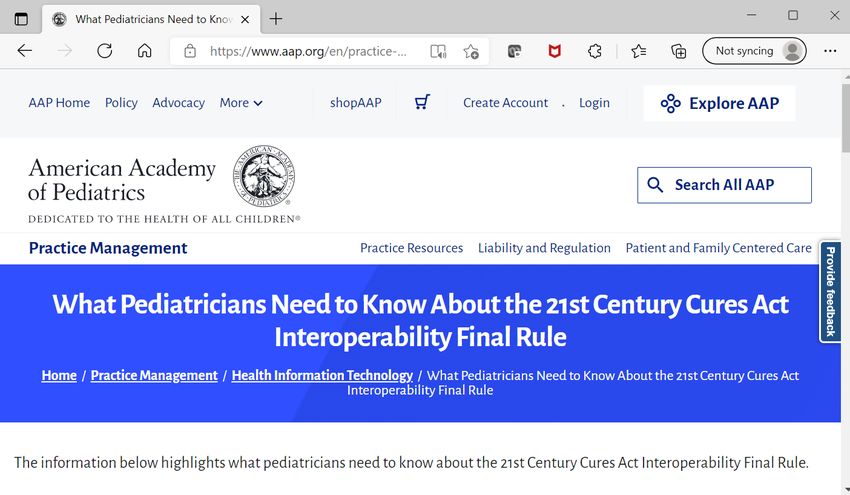Follow the Home breadcrumb link
This screenshot has width=850, height=495.
59,375
